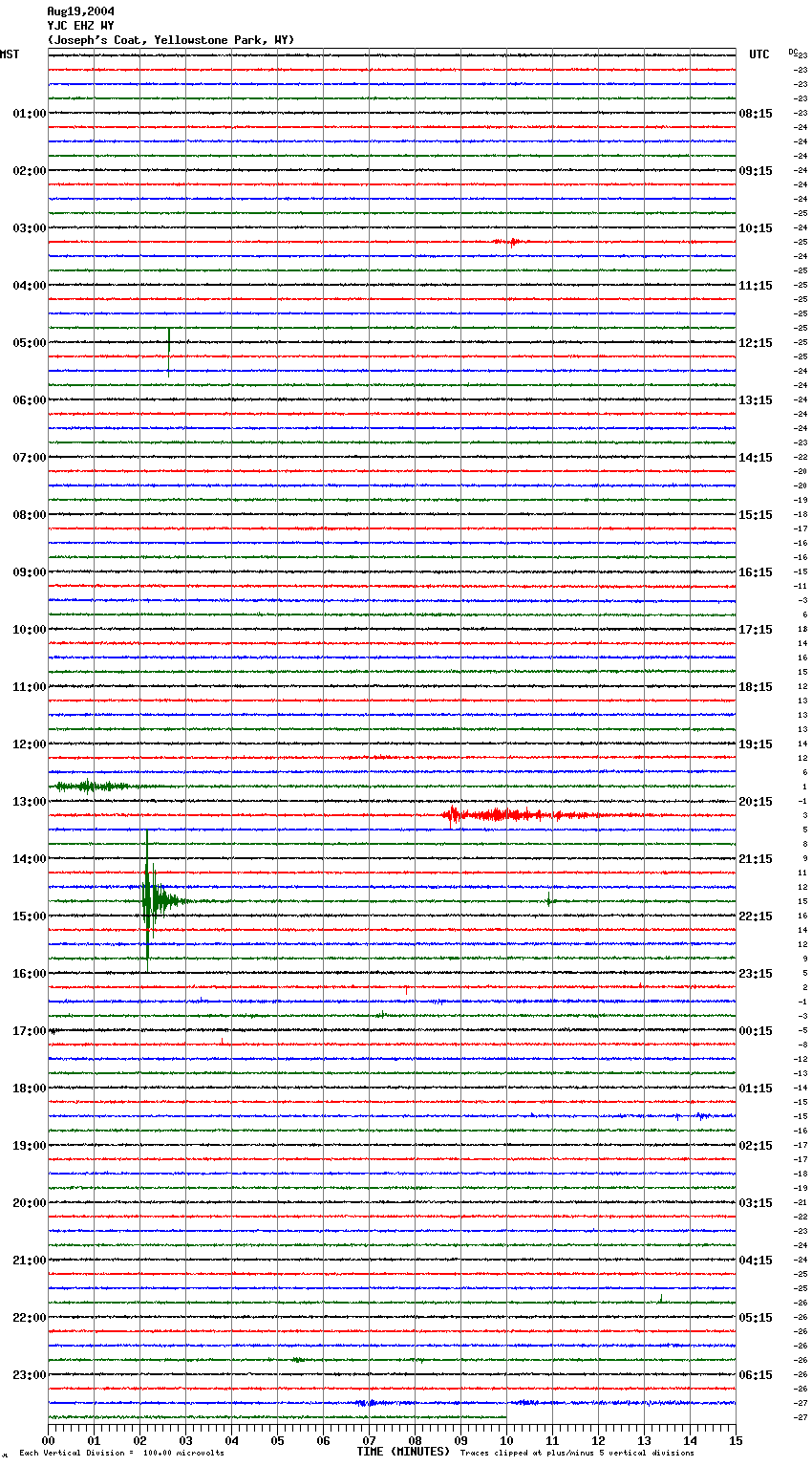Select the 03:00 MST time label
This screenshot has height=1466, width=812.
(x=30, y=228)
